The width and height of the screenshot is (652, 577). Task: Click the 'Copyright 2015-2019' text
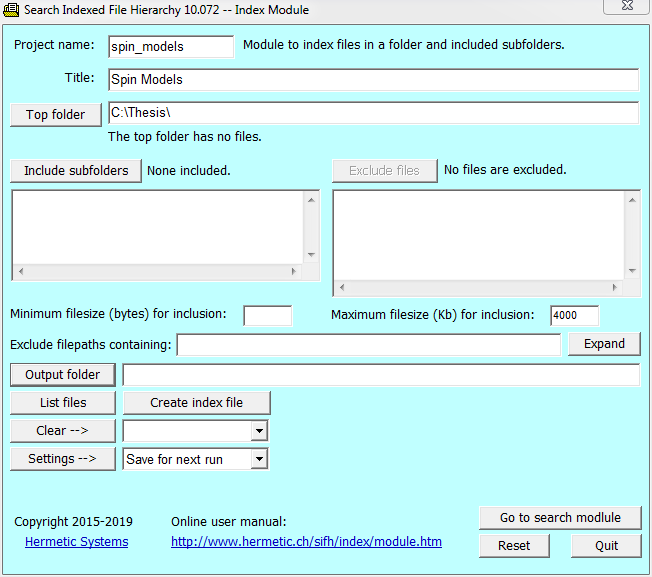[73, 522]
